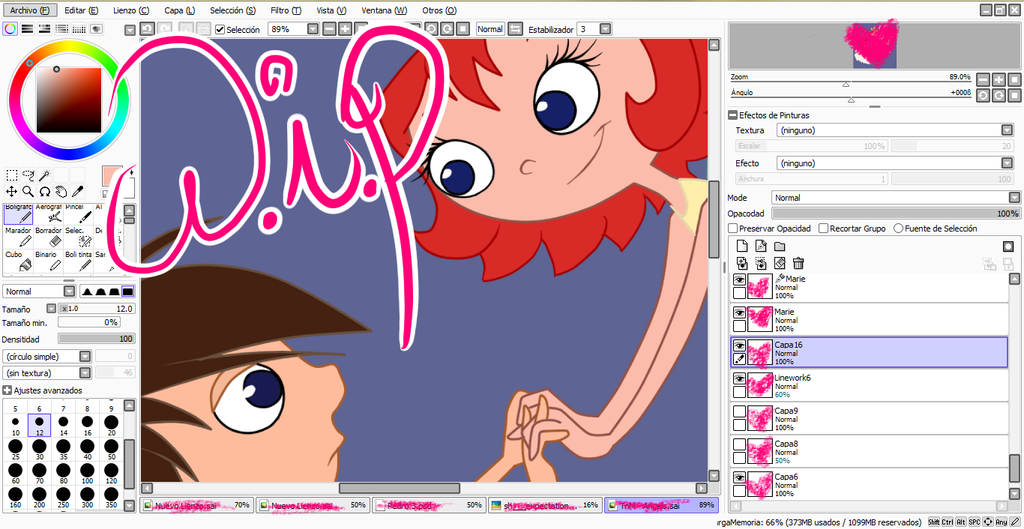Choose the Boli tinta ink pen tool
Screen dimensions: 1024x529
pos(79,262)
